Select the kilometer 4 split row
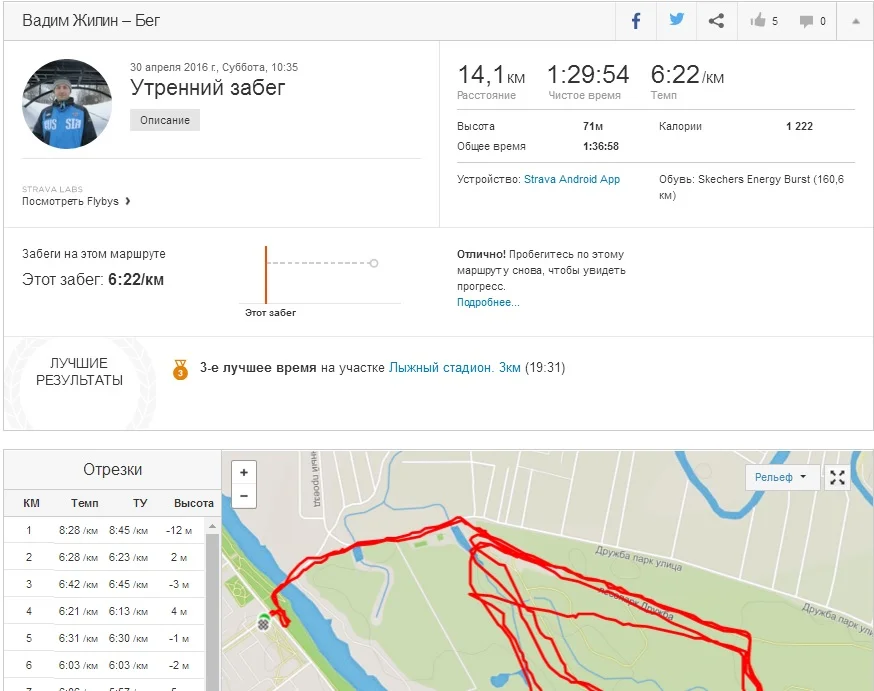 [110, 612]
